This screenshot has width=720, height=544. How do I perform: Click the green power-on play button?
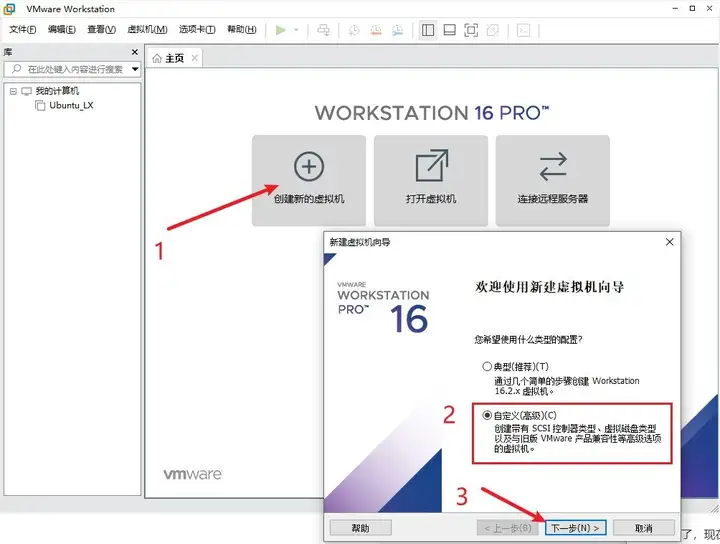coord(280,30)
